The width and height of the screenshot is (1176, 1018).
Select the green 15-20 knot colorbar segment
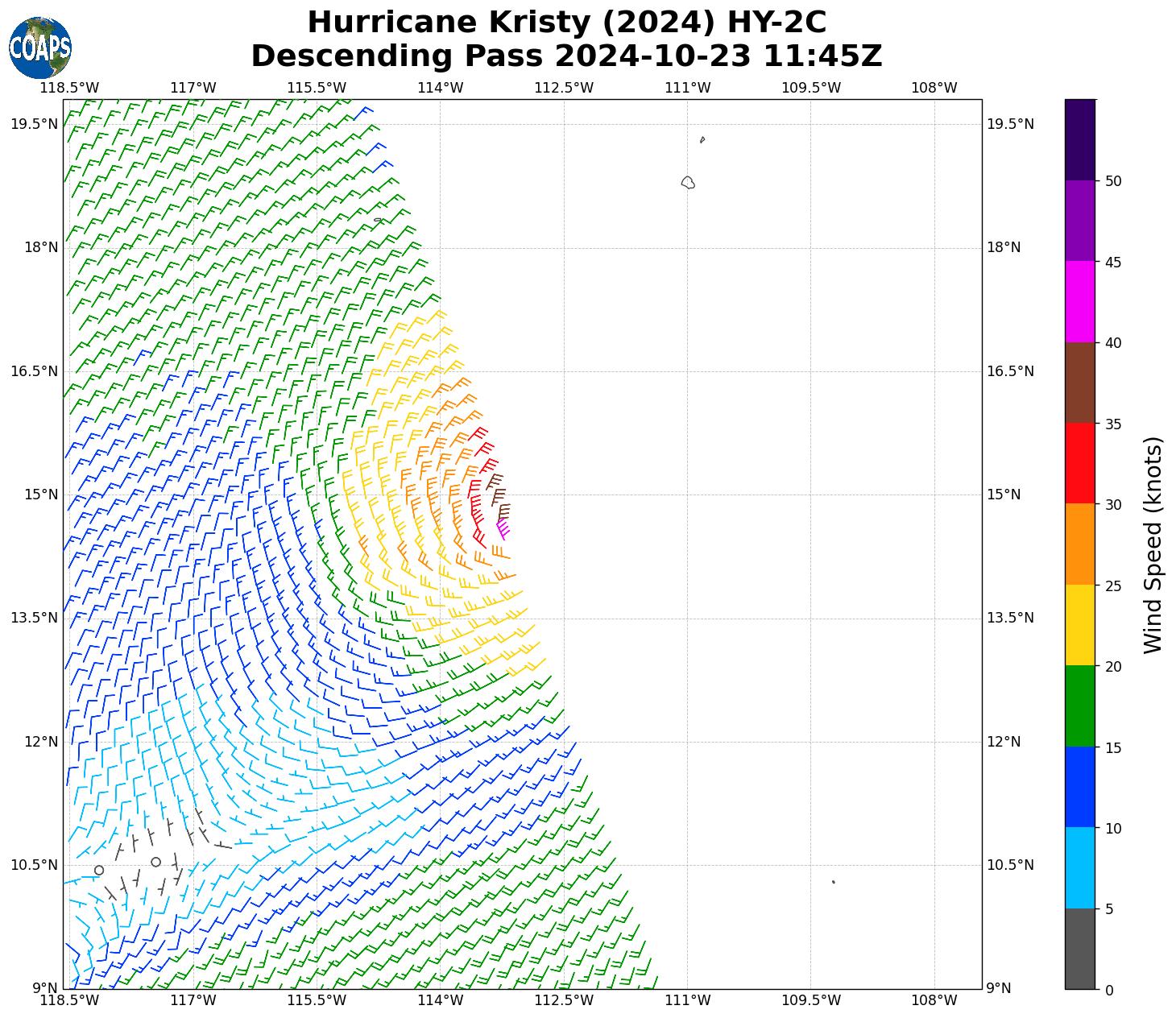1079,706
